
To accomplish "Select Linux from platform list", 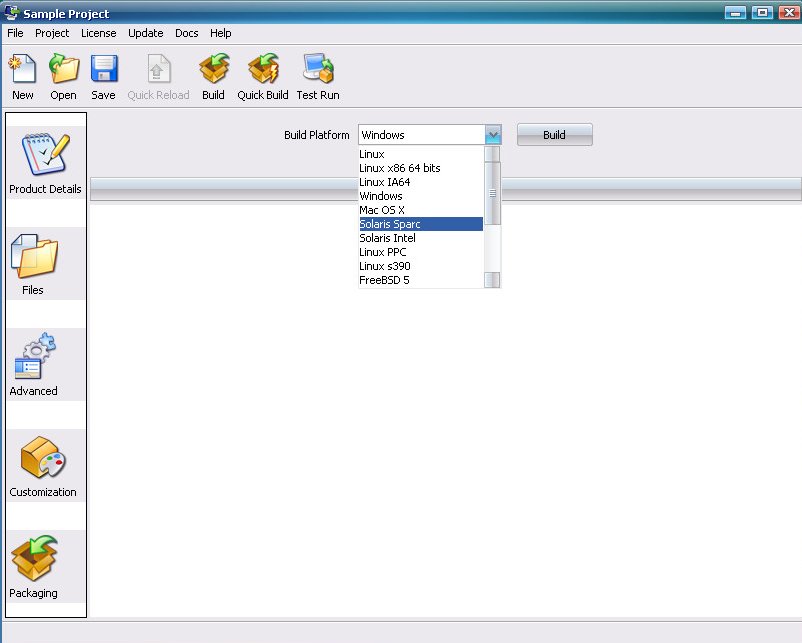I will point(420,154).
